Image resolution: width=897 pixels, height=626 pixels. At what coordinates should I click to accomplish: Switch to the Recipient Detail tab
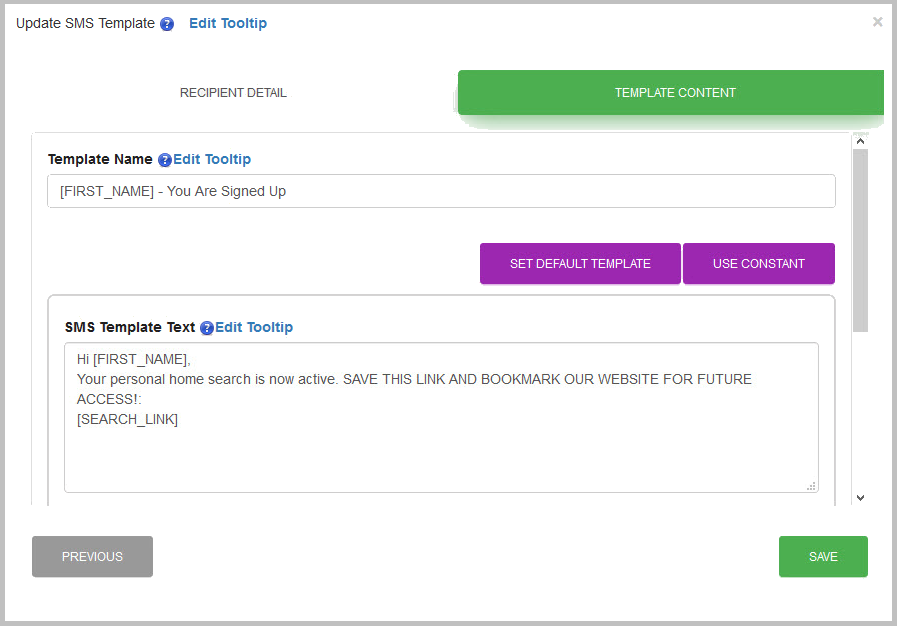click(x=233, y=93)
